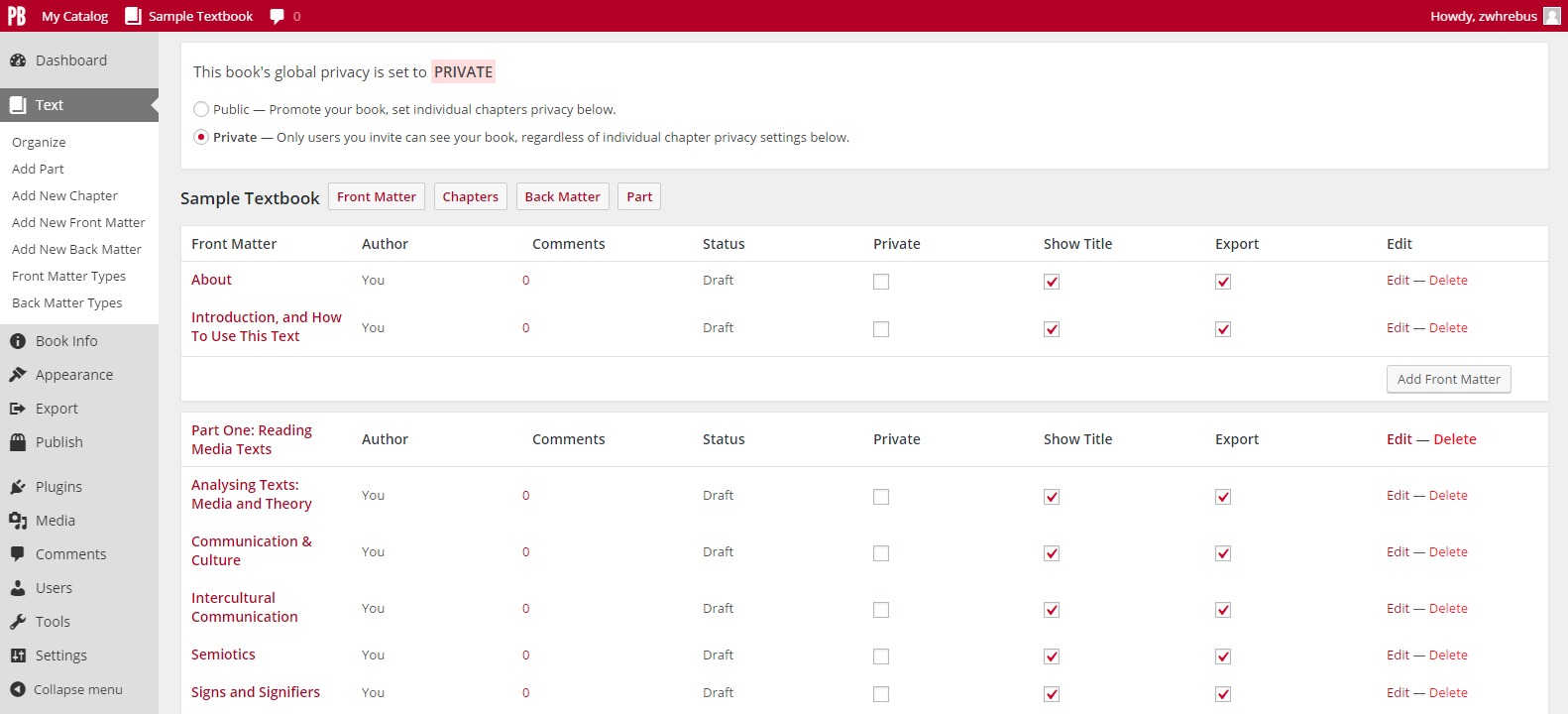The width and height of the screenshot is (1568, 714).
Task: Open Semiotics chapter link
Action: (x=223, y=654)
